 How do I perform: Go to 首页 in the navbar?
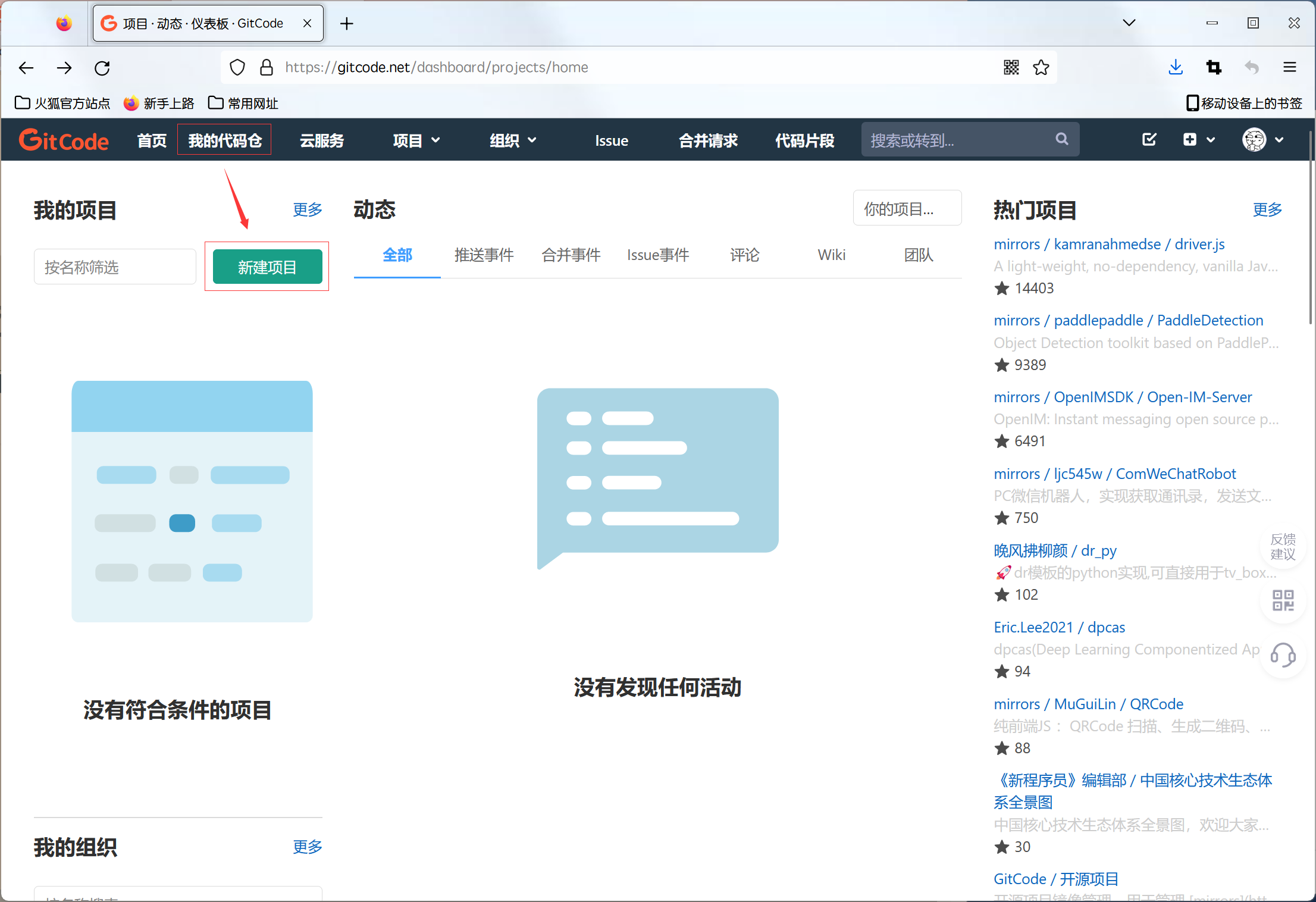pyautogui.click(x=152, y=140)
